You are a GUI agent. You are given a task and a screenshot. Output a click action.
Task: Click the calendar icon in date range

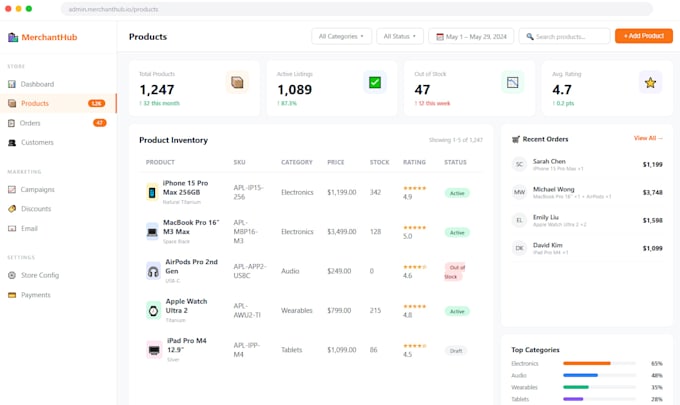[x=440, y=36]
